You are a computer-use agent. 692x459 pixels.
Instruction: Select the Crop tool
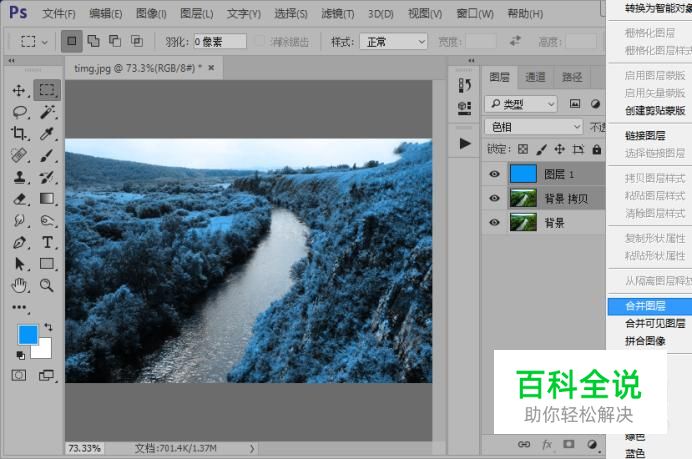point(19,133)
